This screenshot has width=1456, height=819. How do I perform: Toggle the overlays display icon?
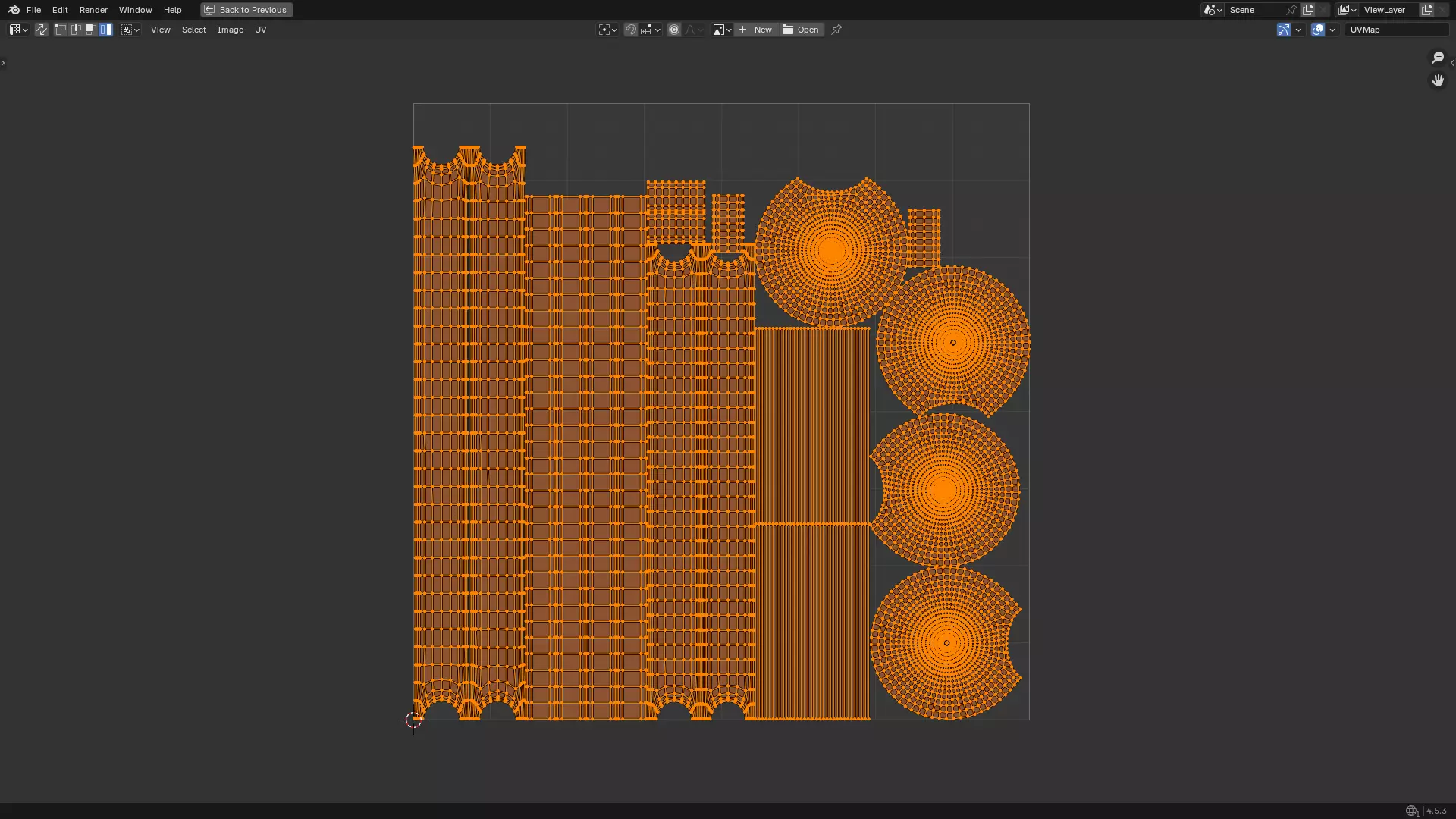1318,30
